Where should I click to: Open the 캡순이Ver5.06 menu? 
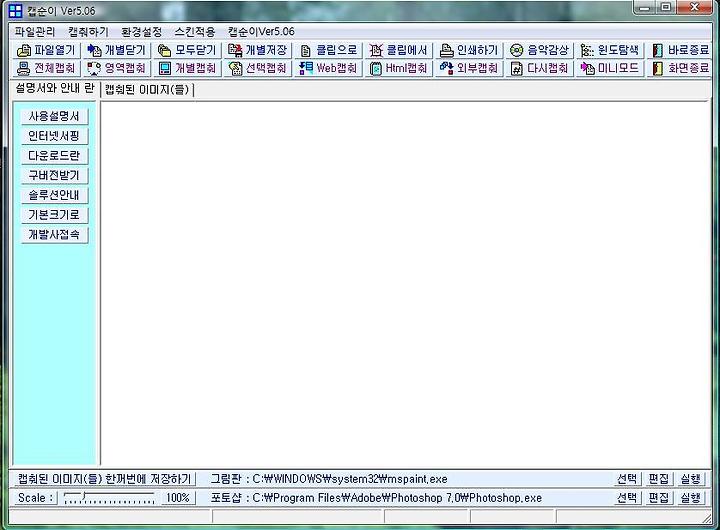pyautogui.click(x=261, y=32)
